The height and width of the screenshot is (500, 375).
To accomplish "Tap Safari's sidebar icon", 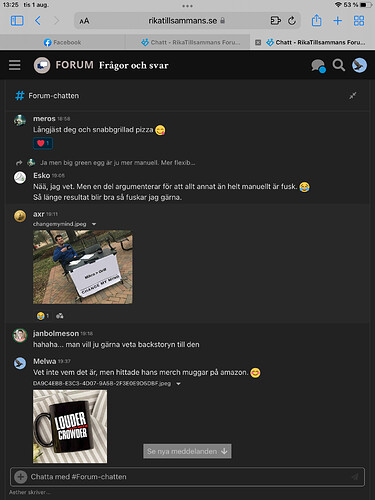I will pos(17,21).
